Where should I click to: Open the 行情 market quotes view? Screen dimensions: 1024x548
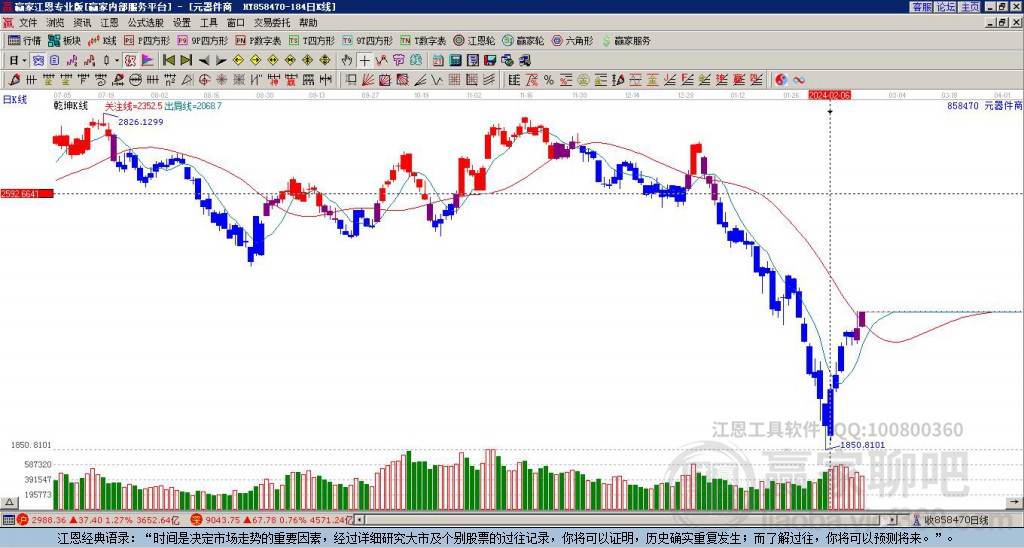pos(24,40)
